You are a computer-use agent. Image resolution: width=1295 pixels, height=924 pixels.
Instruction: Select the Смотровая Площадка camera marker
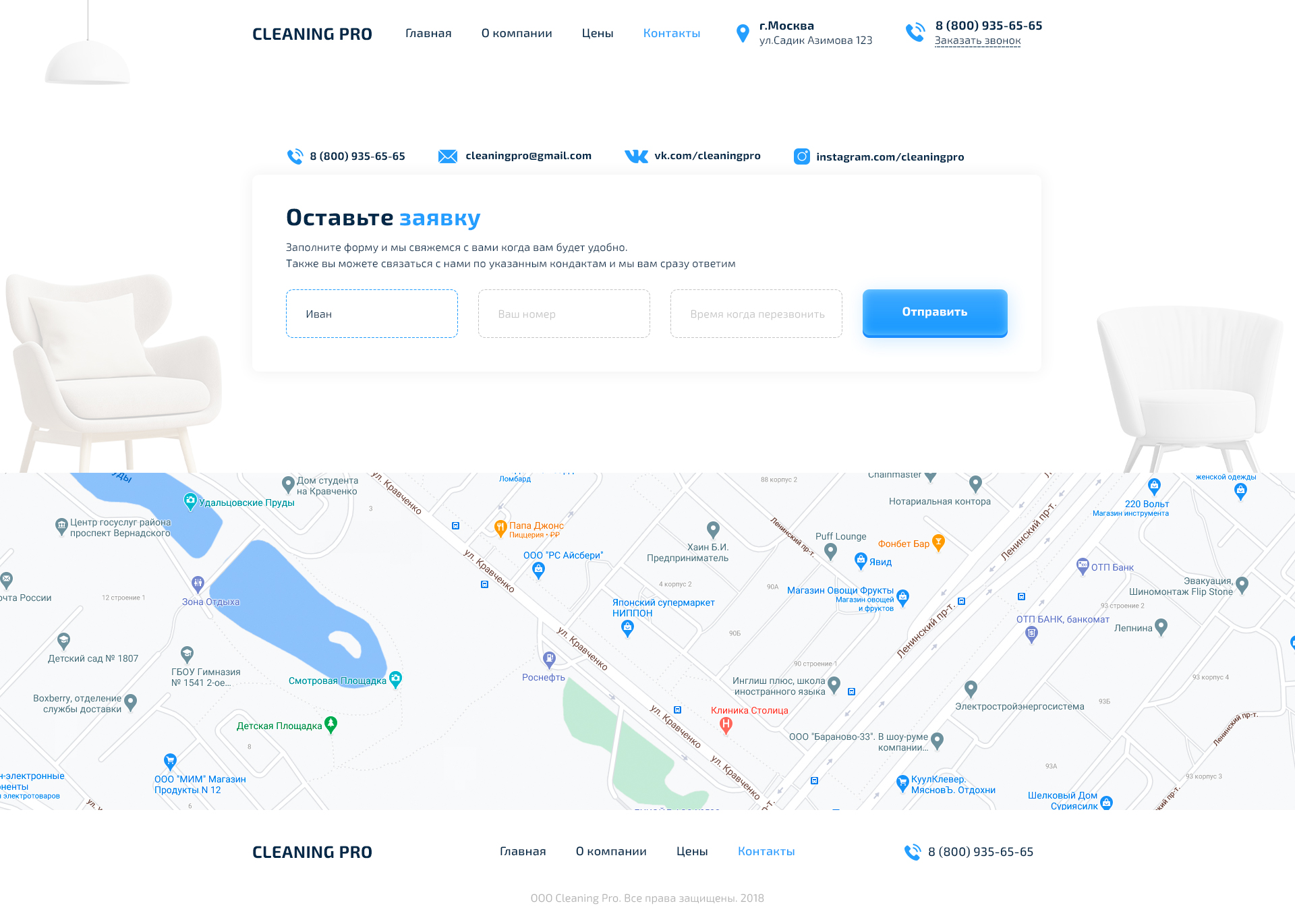396,679
